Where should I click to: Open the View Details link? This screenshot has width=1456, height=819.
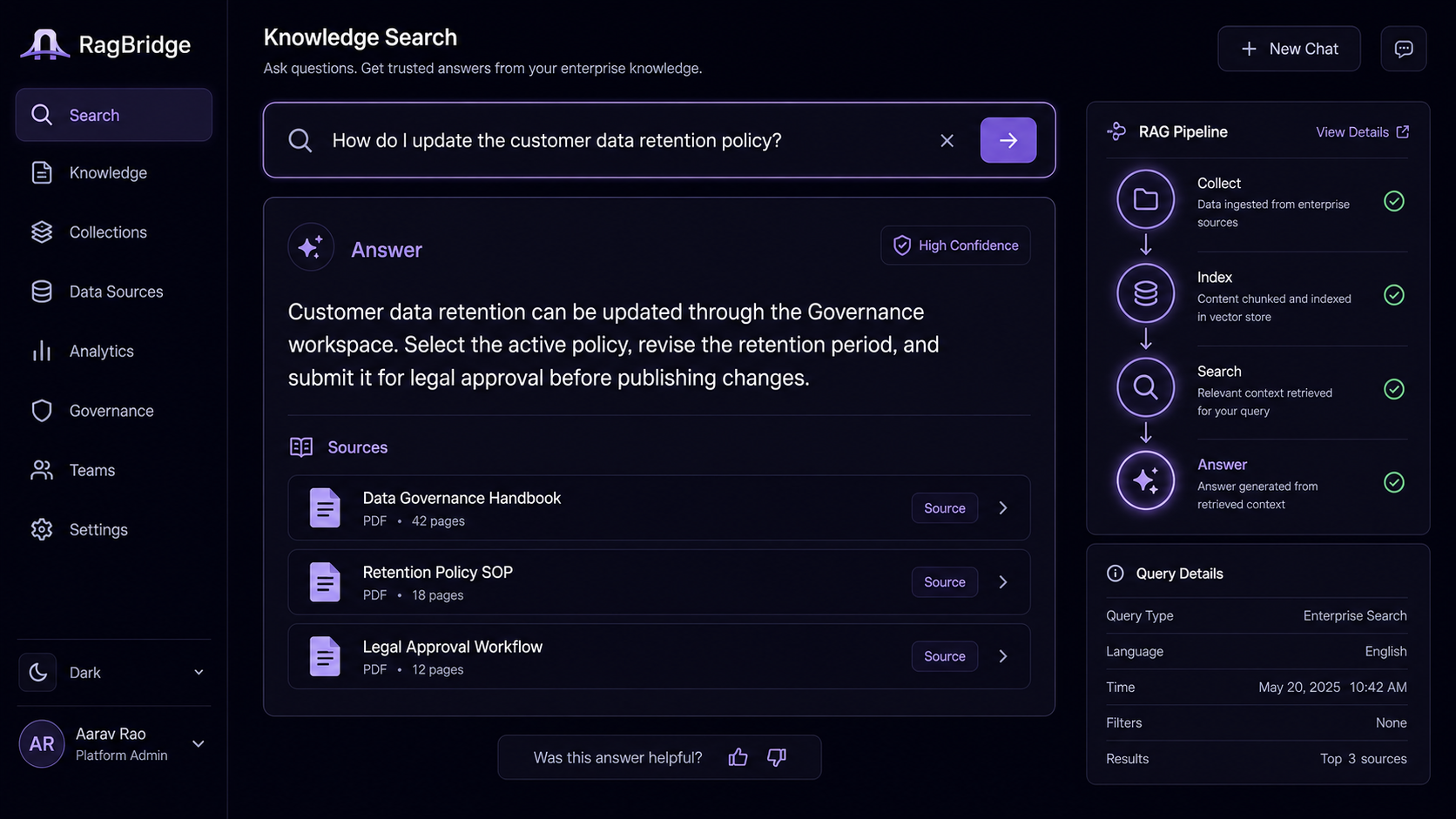[x=1362, y=131]
